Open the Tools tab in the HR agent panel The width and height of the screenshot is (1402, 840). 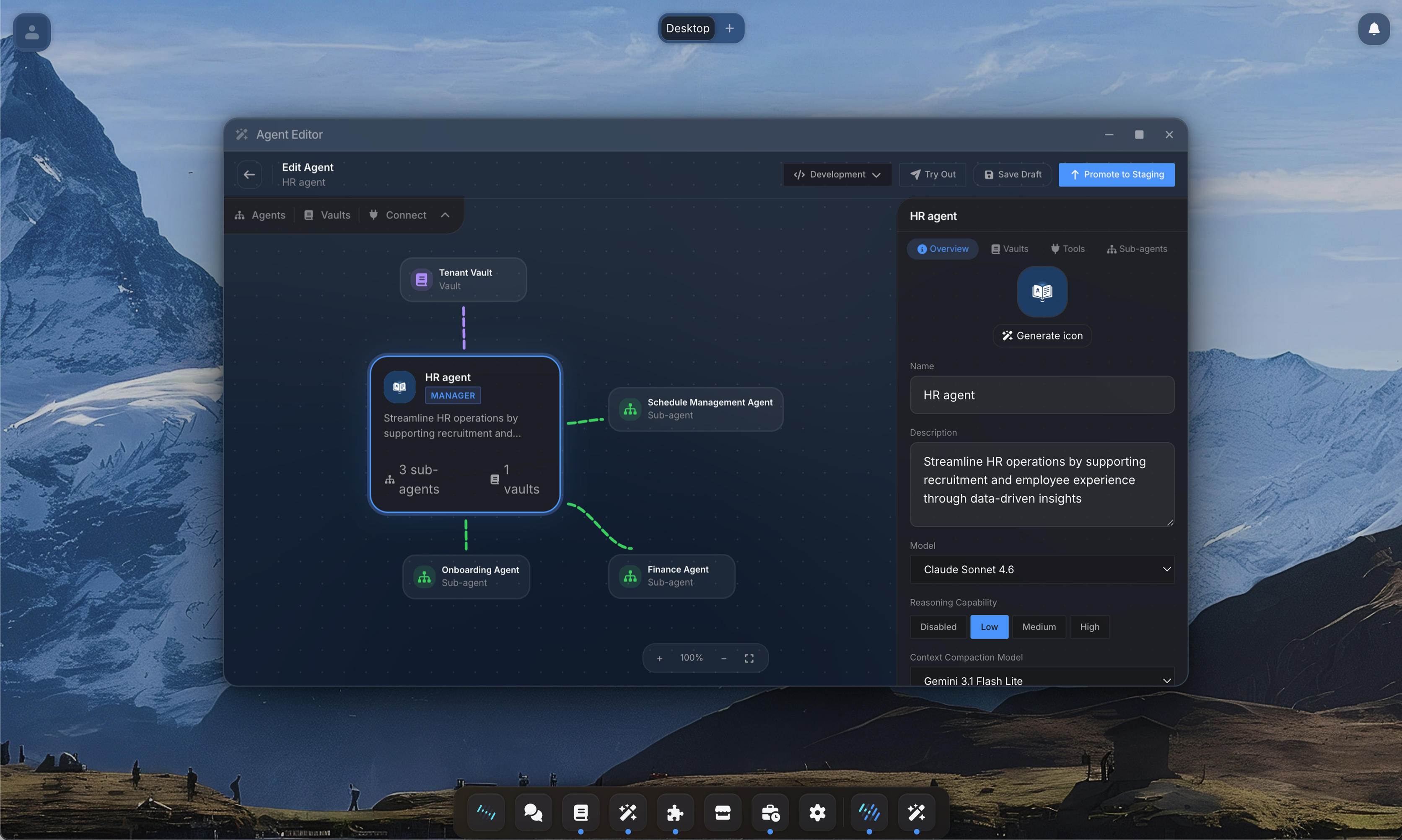1068,249
